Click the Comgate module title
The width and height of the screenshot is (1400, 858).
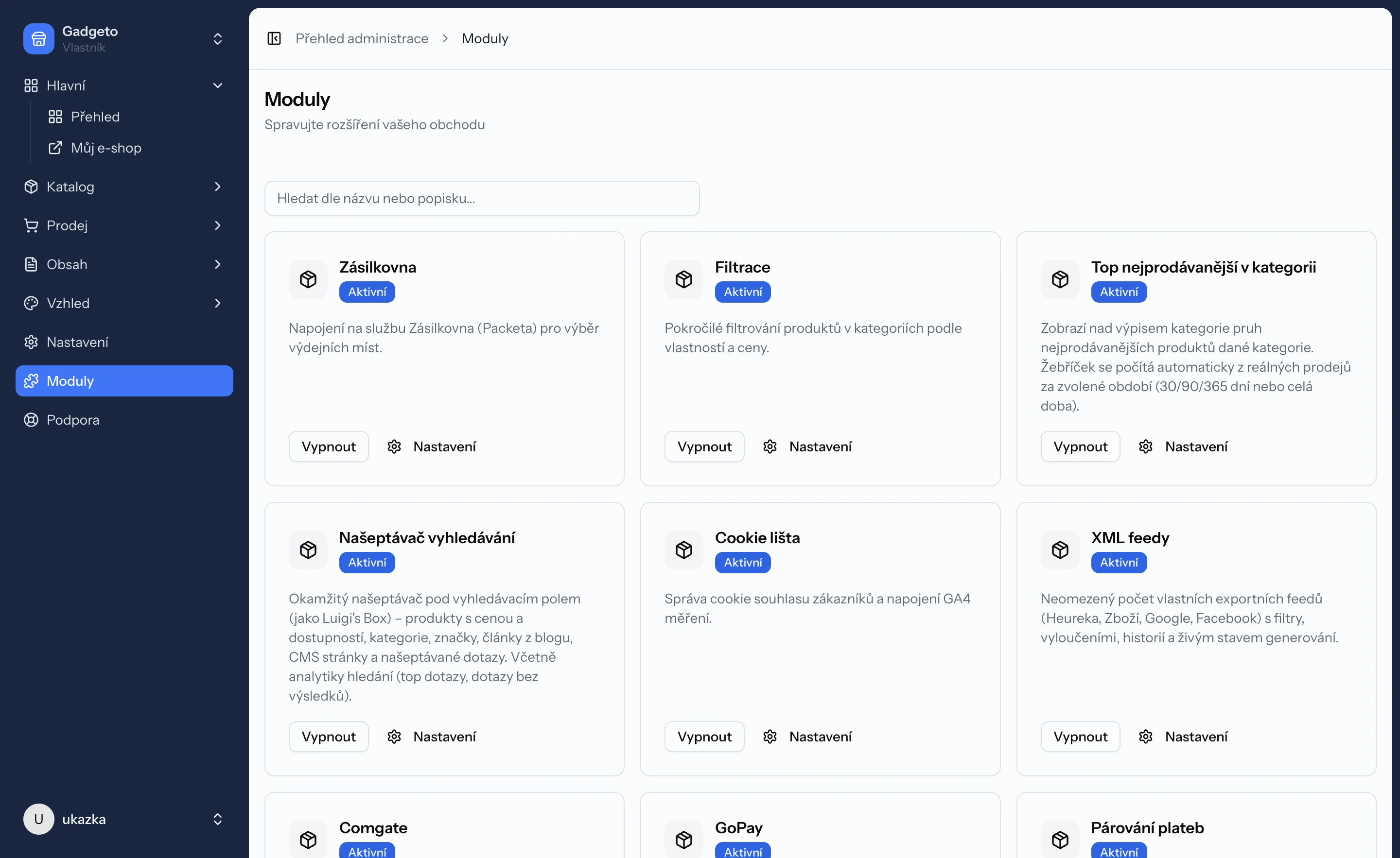click(x=373, y=828)
